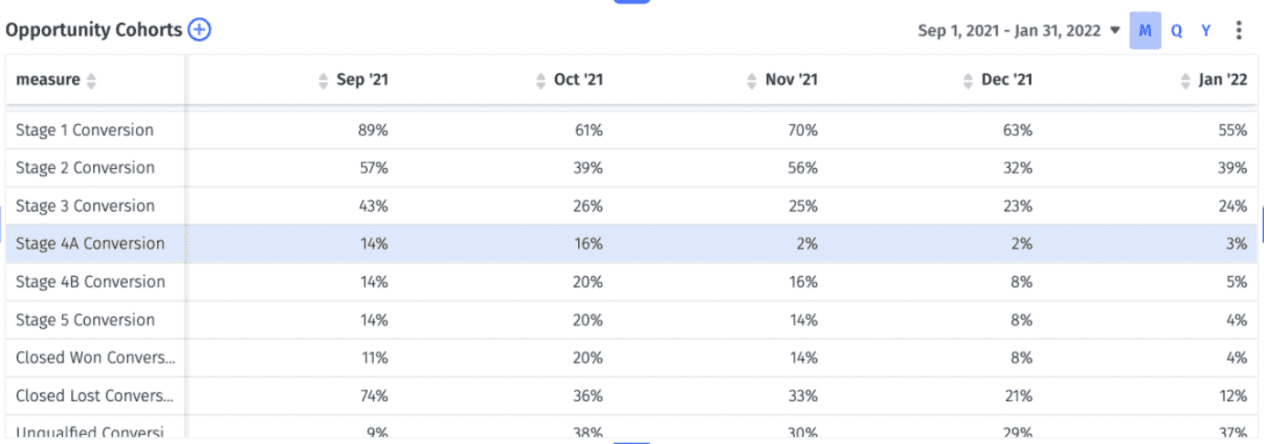Image resolution: width=1264 pixels, height=444 pixels.
Task: Click the plus icon beside Opportunity Cohorts
Action: pyautogui.click(x=200, y=30)
